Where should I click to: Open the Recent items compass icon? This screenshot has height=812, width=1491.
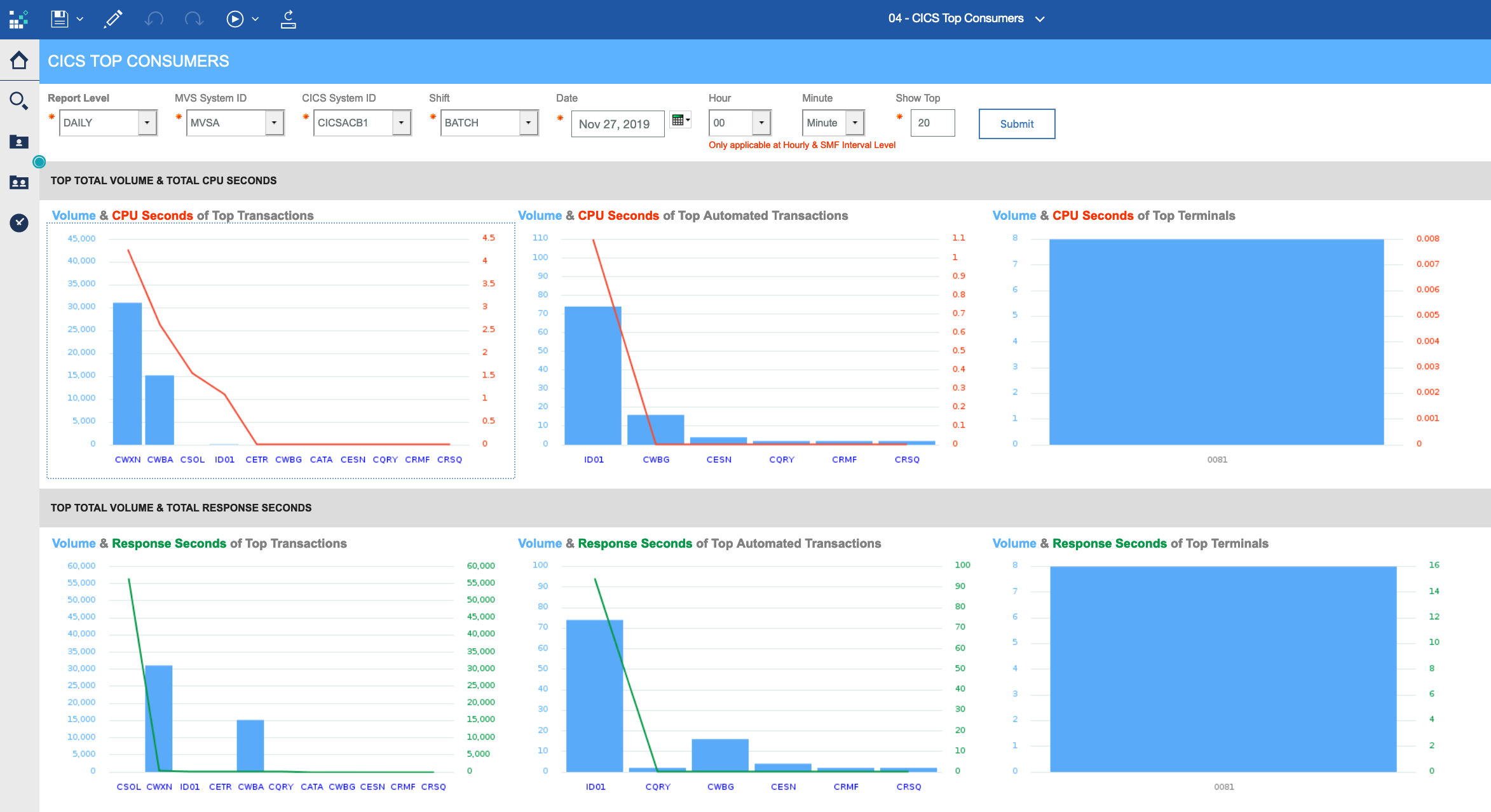click(x=19, y=222)
